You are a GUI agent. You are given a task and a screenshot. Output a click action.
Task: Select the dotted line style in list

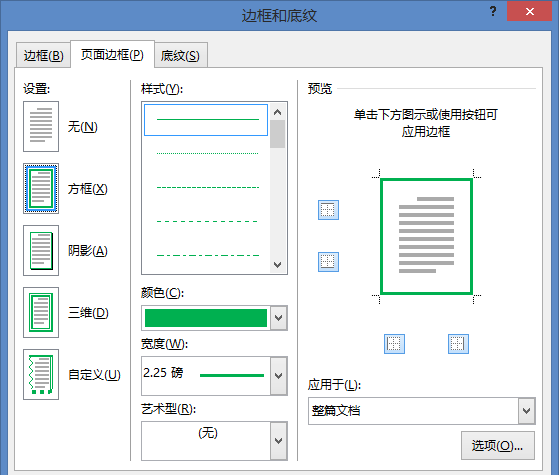click(x=207, y=153)
